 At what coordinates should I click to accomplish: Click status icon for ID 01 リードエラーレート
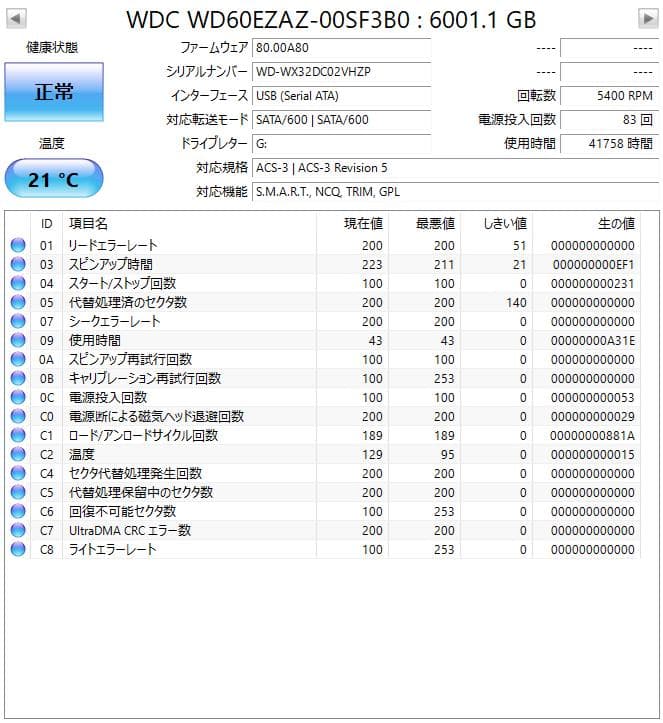point(18,245)
